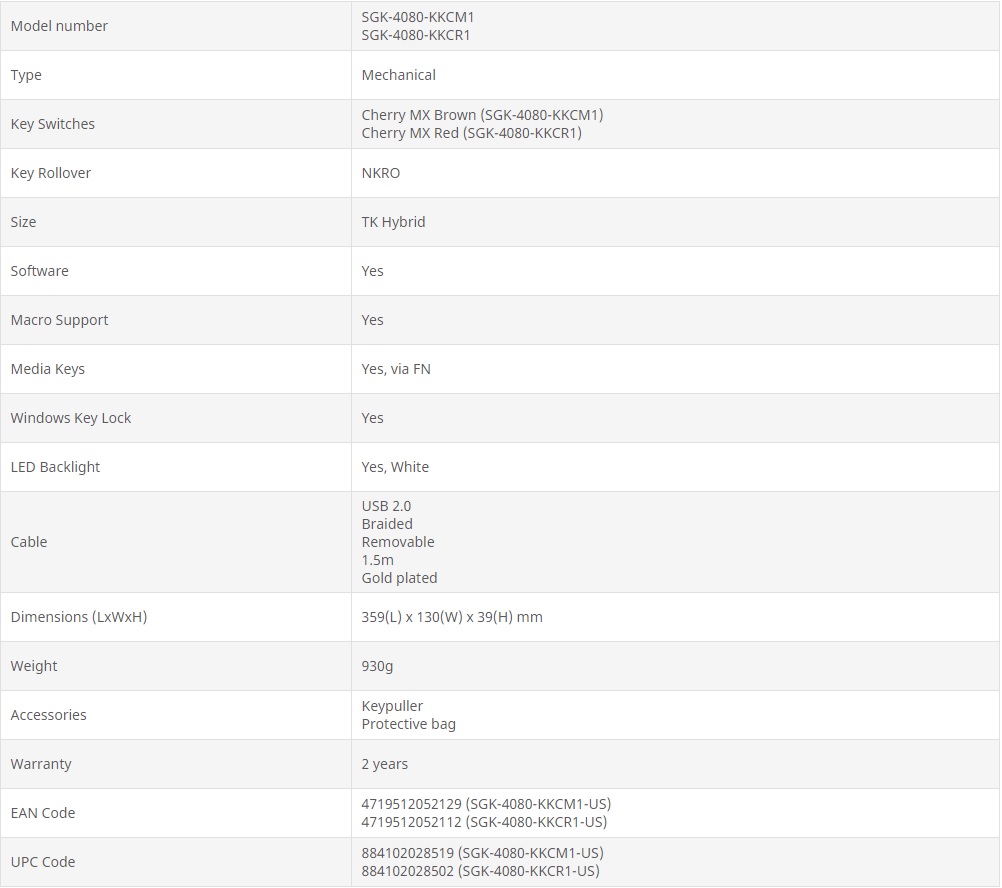Click the UPC code 884102028502
Screen dimensions: 1002x888
point(408,871)
